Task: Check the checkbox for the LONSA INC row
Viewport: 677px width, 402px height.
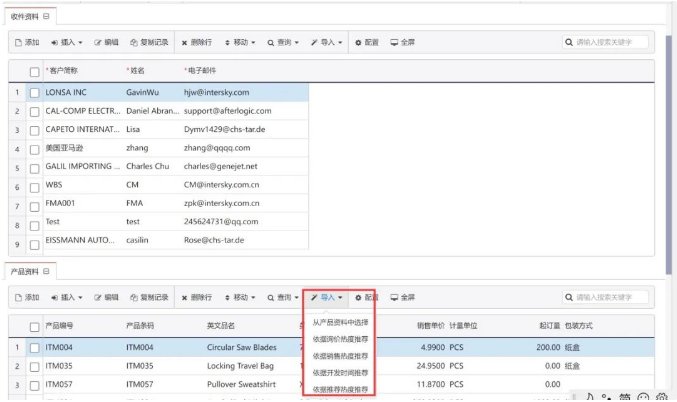Action: (35, 92)
